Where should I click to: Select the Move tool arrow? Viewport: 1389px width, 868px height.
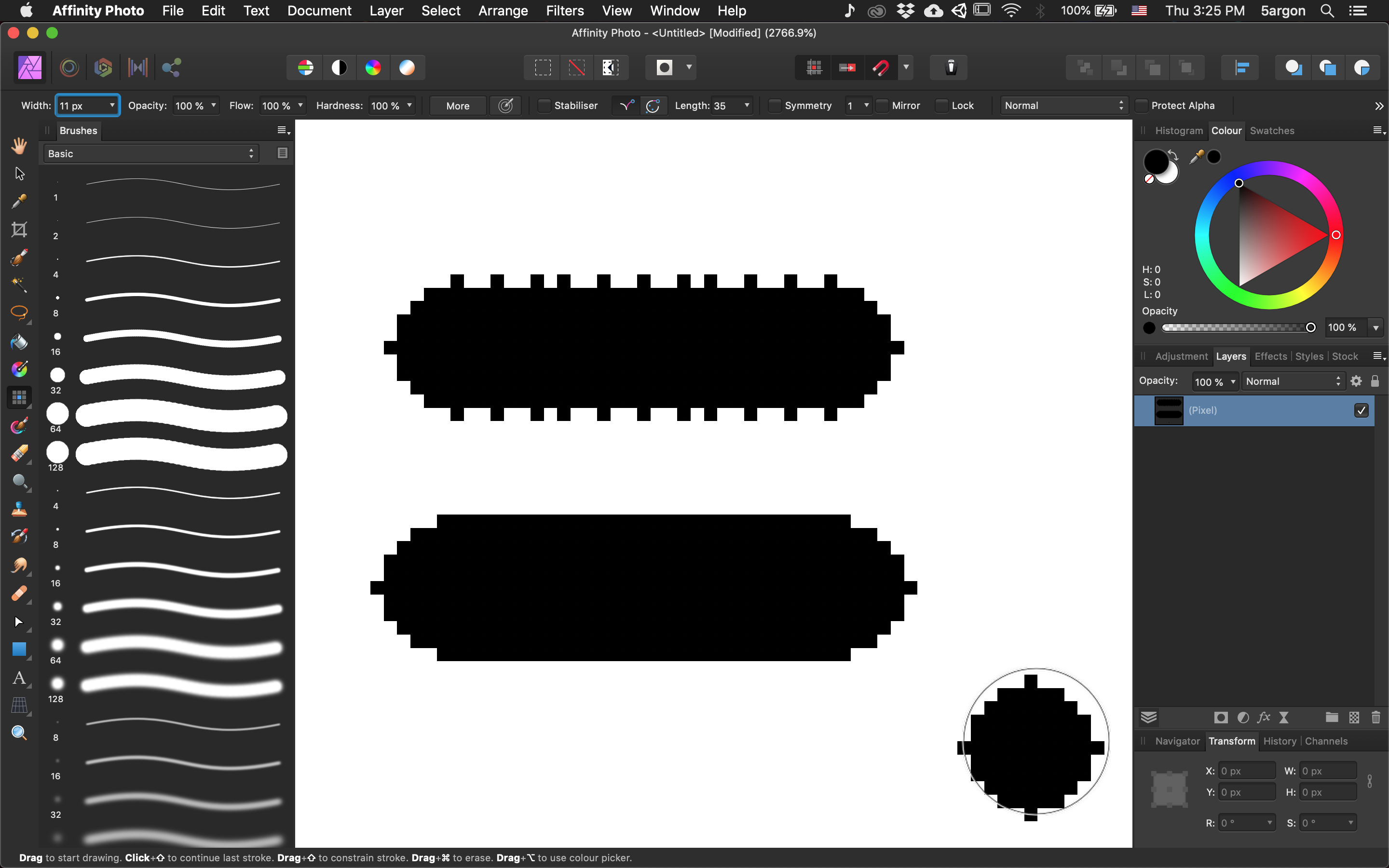pos(19,174)
